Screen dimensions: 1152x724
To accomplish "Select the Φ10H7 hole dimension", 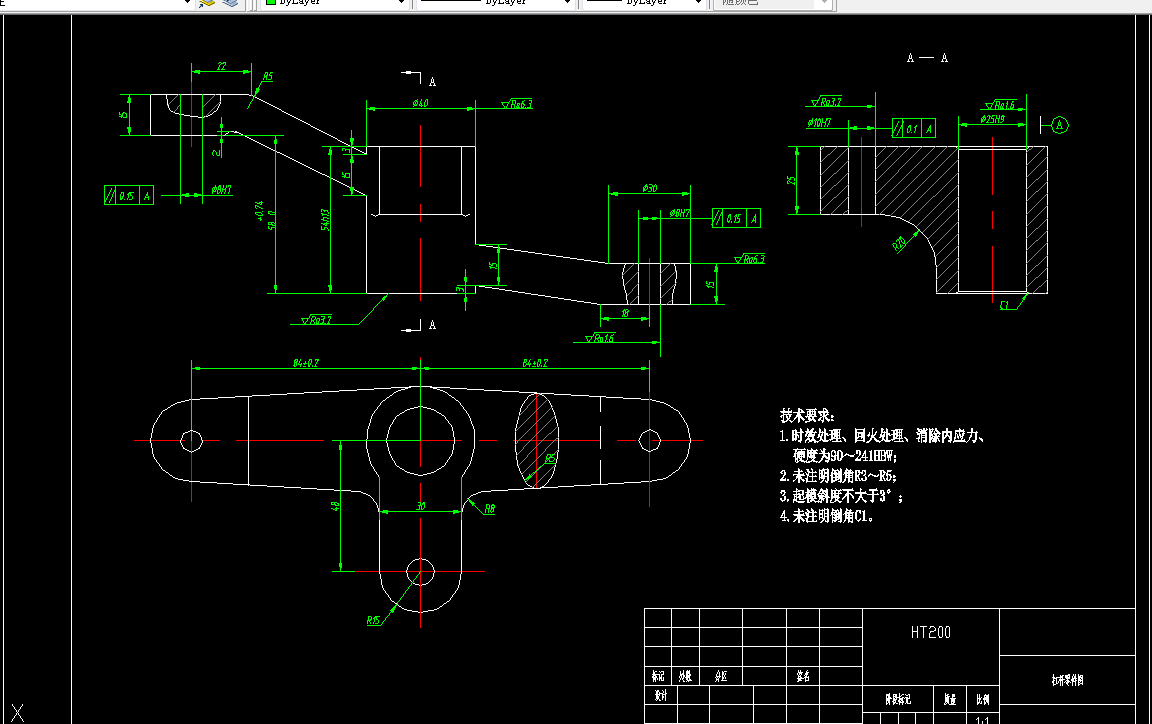I will pyautogui.click(x=818, y=123).
